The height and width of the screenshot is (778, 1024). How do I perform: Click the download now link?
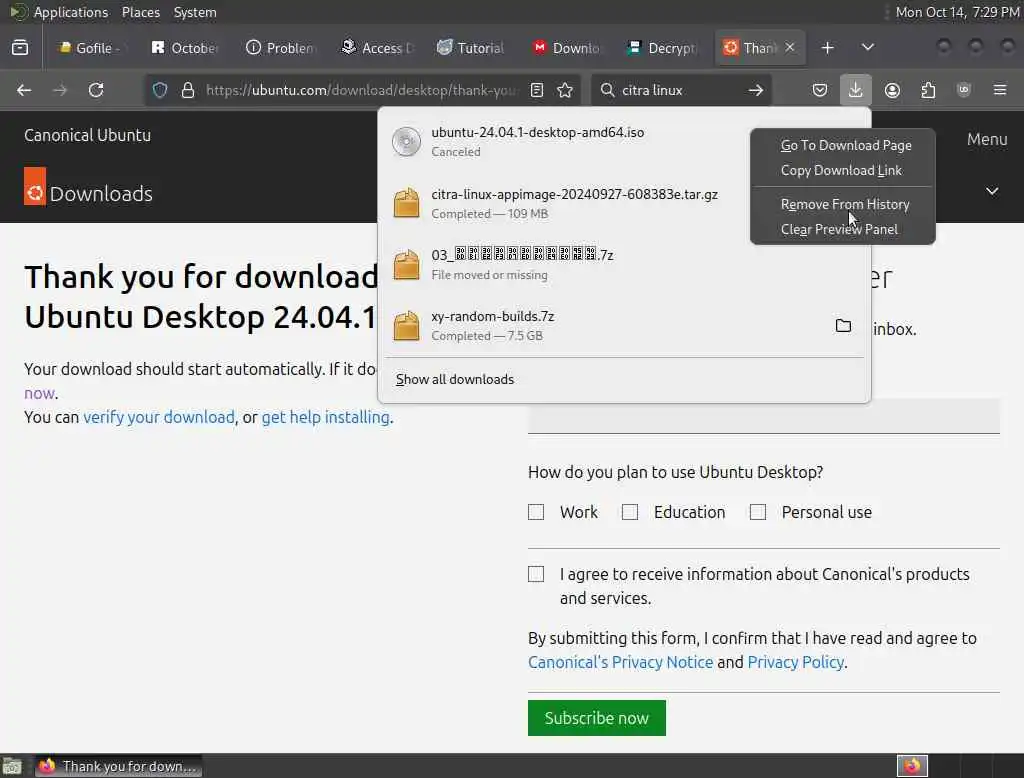coord(39,393)
